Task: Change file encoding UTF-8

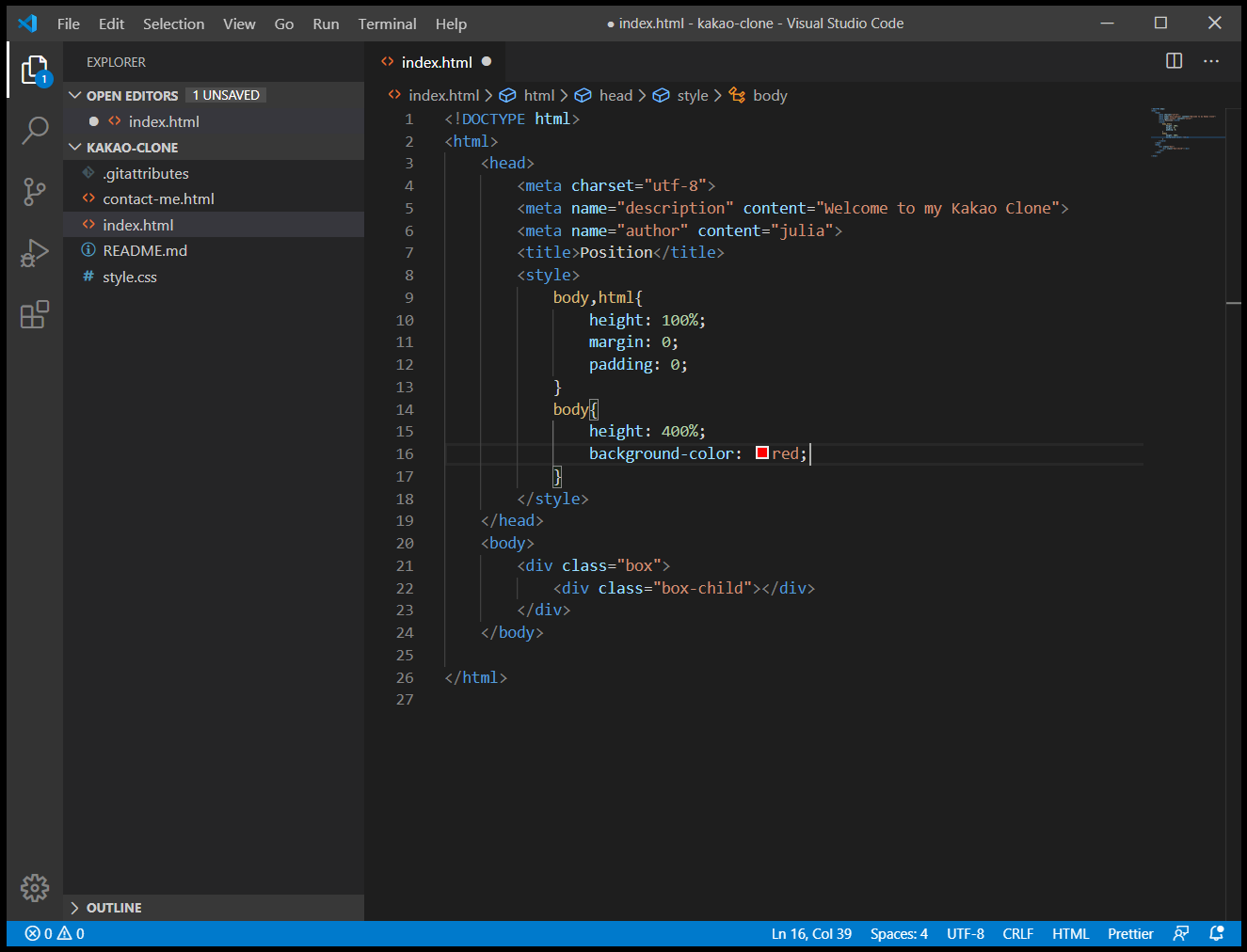Action: (x=966, y=933)
